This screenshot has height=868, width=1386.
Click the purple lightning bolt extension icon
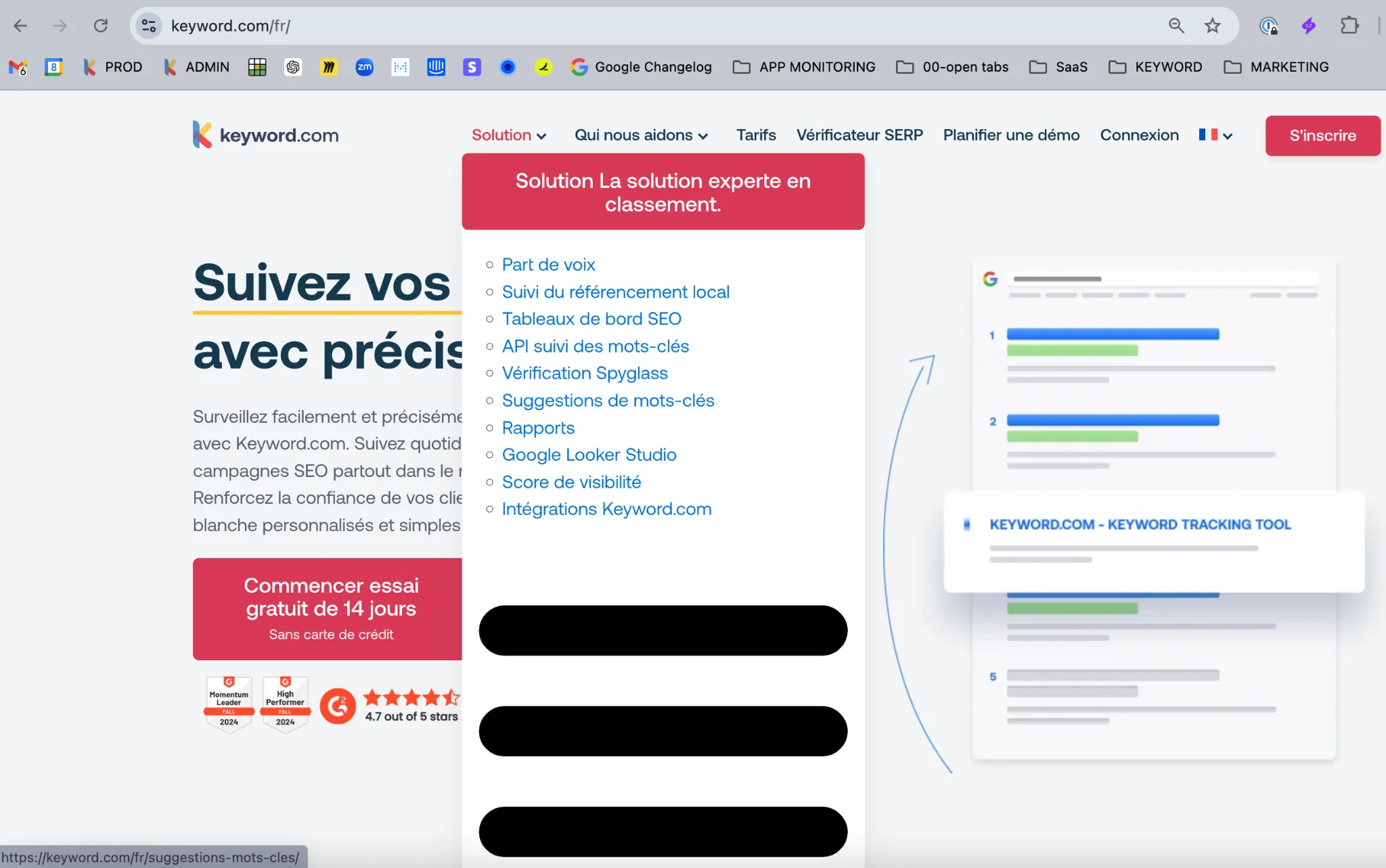pos(1309,26)
